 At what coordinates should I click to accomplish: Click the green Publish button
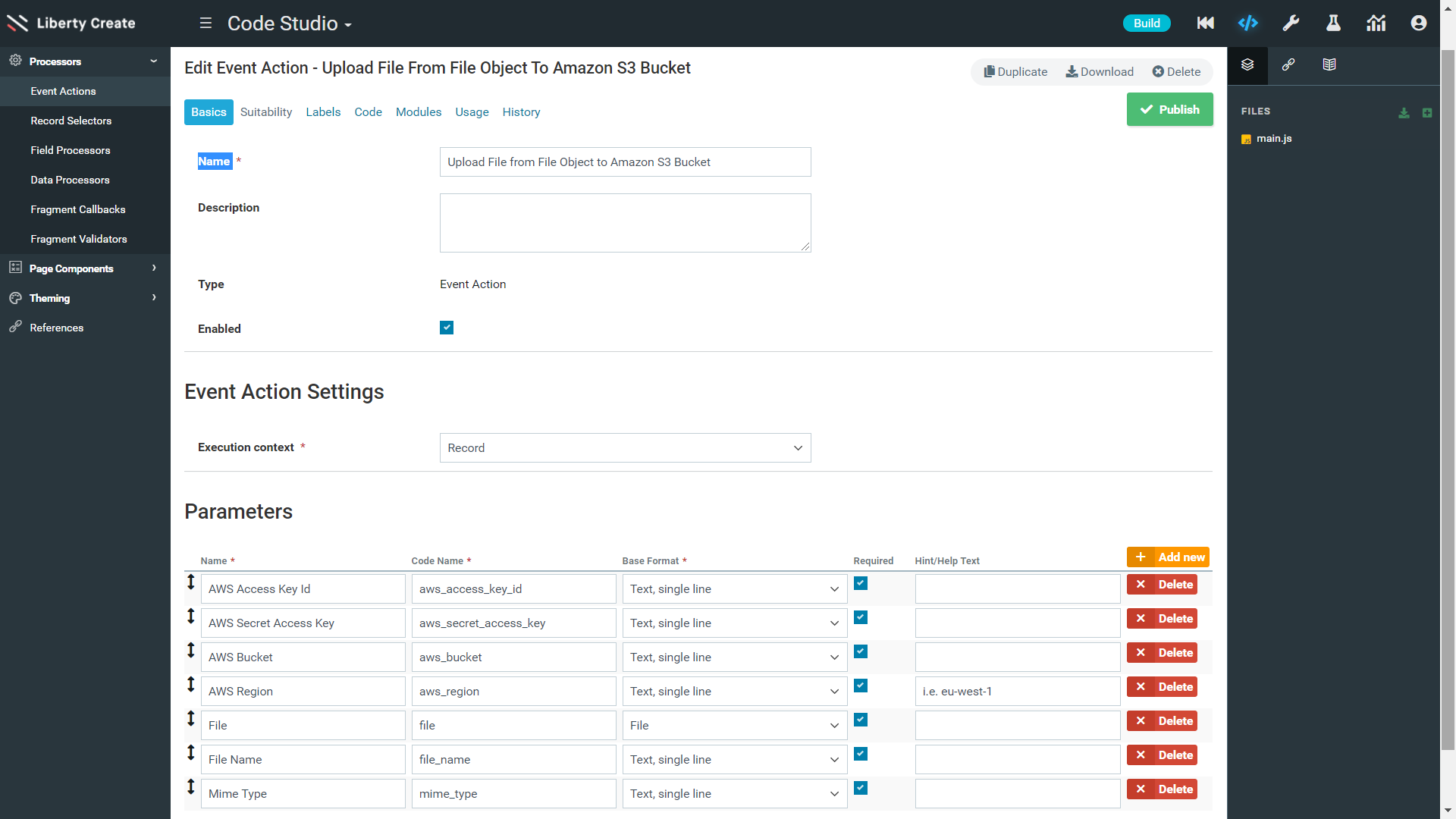[x=1169, y=109]
